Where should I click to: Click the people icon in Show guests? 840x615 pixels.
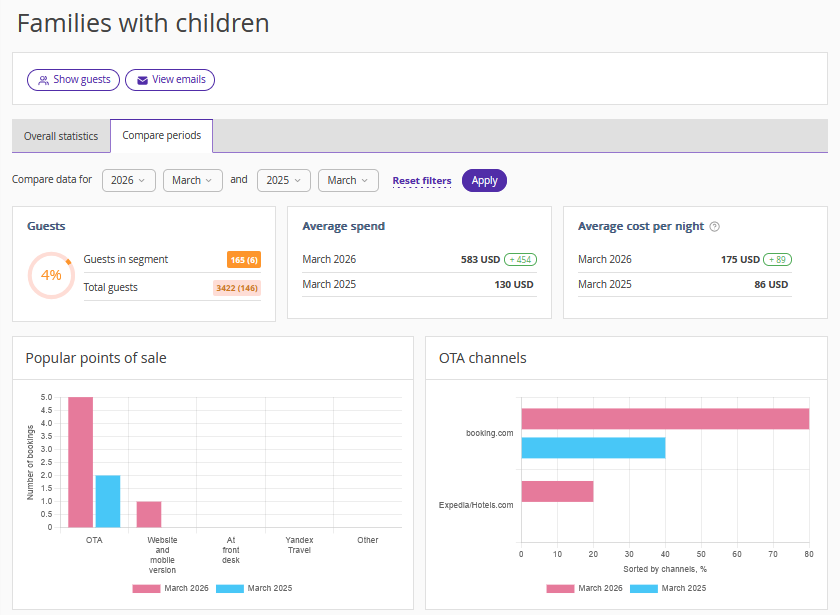pos(43,80)
